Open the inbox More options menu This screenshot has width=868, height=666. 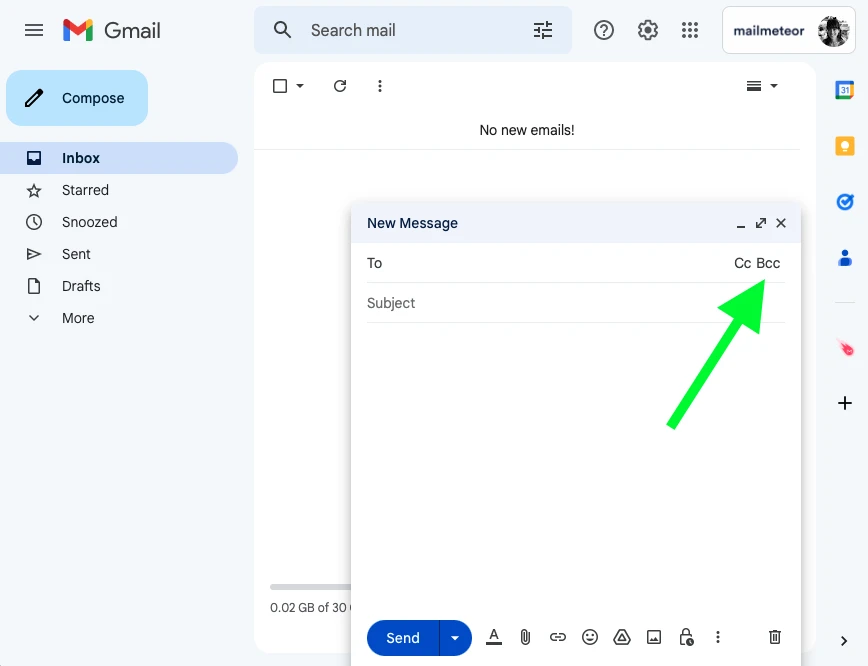click(380, 86)
